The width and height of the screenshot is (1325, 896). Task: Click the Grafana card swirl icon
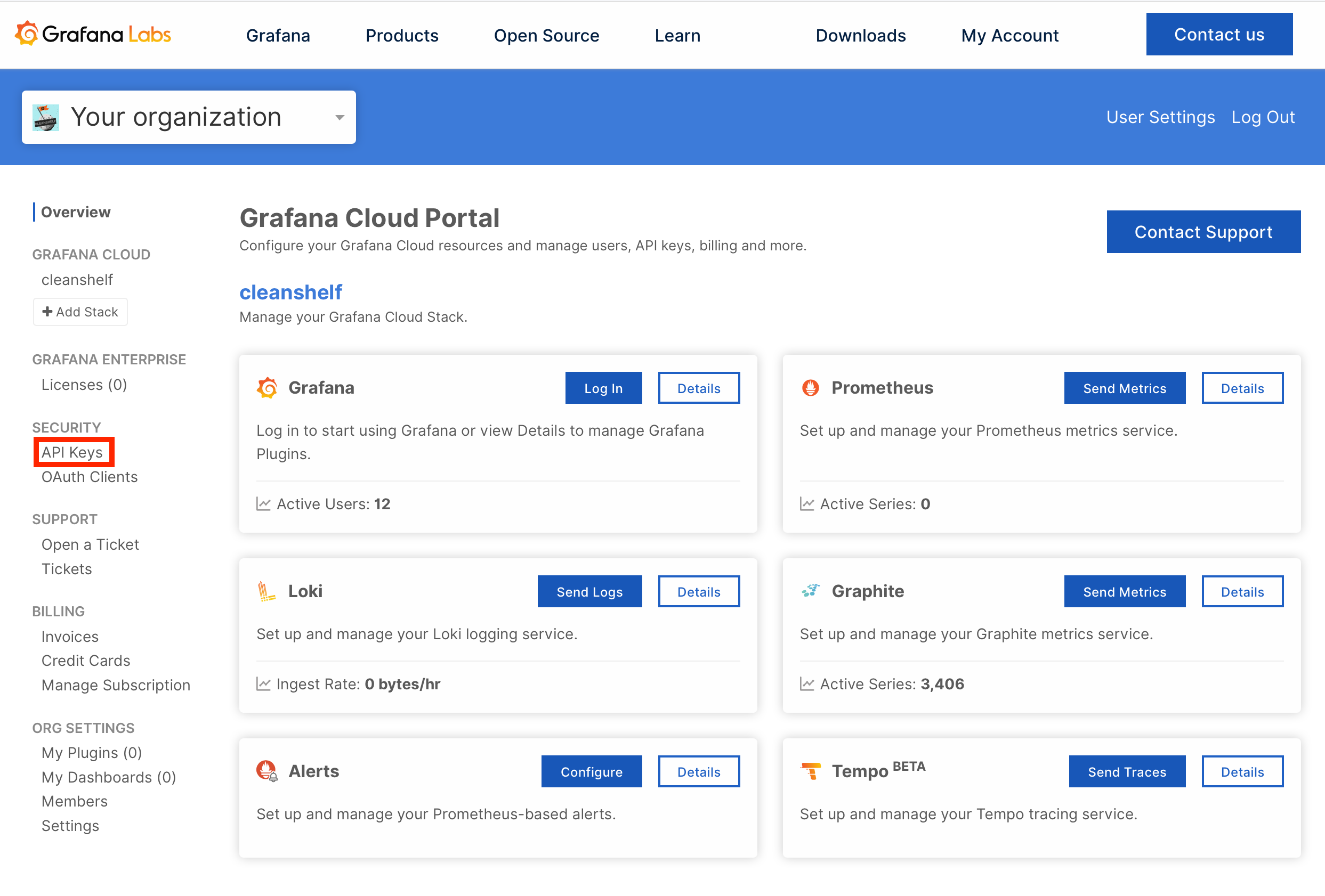[267, 388]
